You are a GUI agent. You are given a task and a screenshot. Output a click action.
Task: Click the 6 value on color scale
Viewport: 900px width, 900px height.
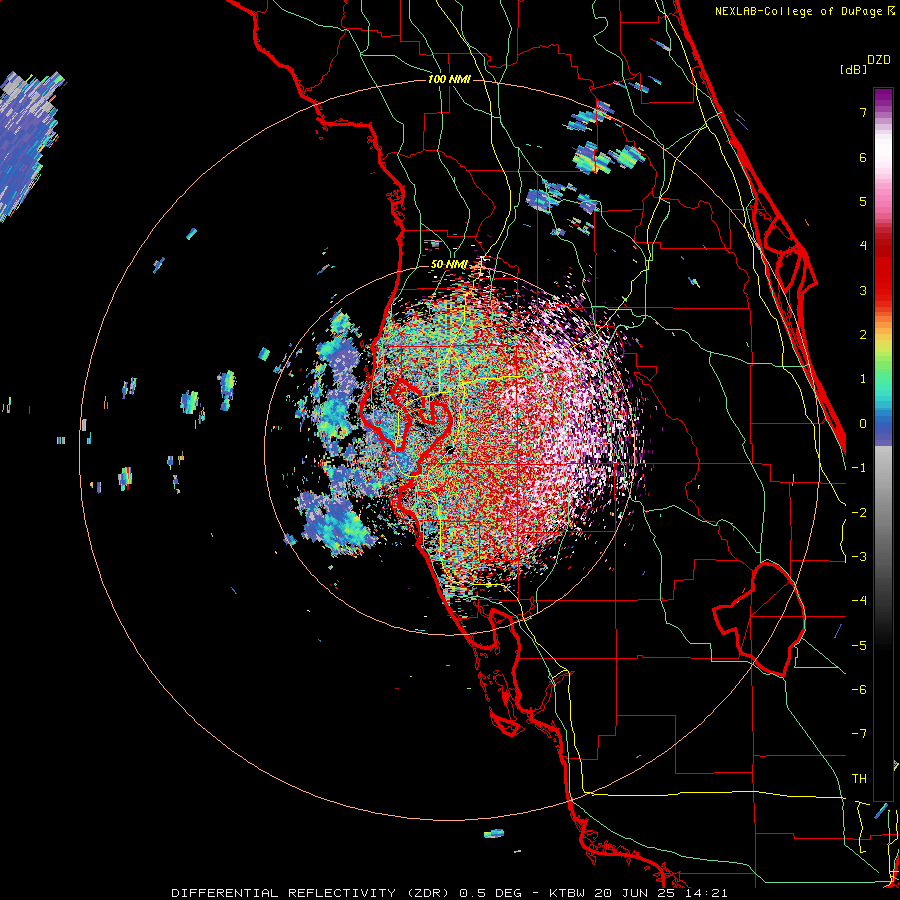click(x=863, y=157)
